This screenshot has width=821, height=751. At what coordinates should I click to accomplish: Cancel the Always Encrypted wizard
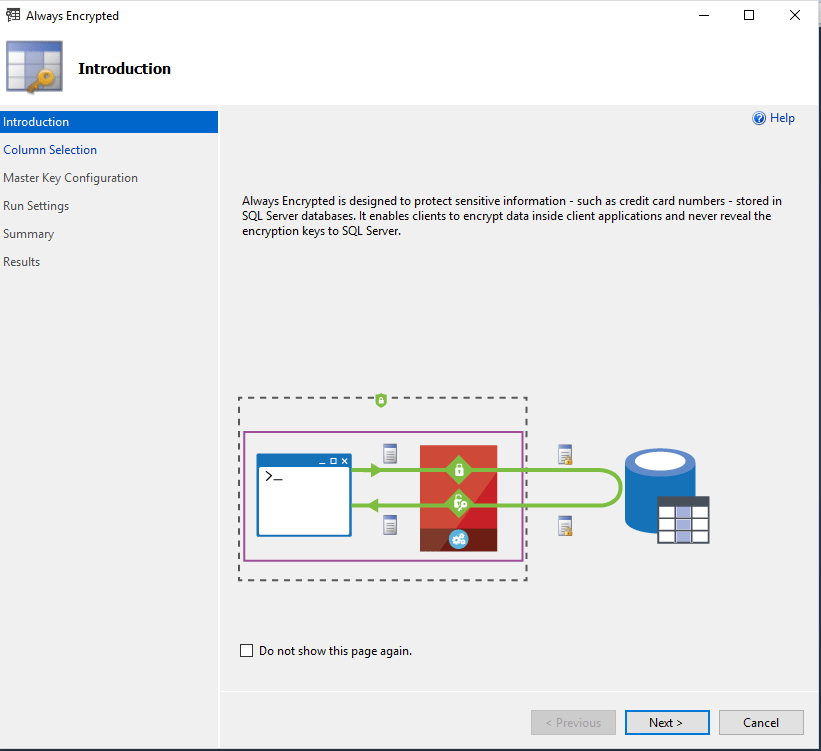760,723
